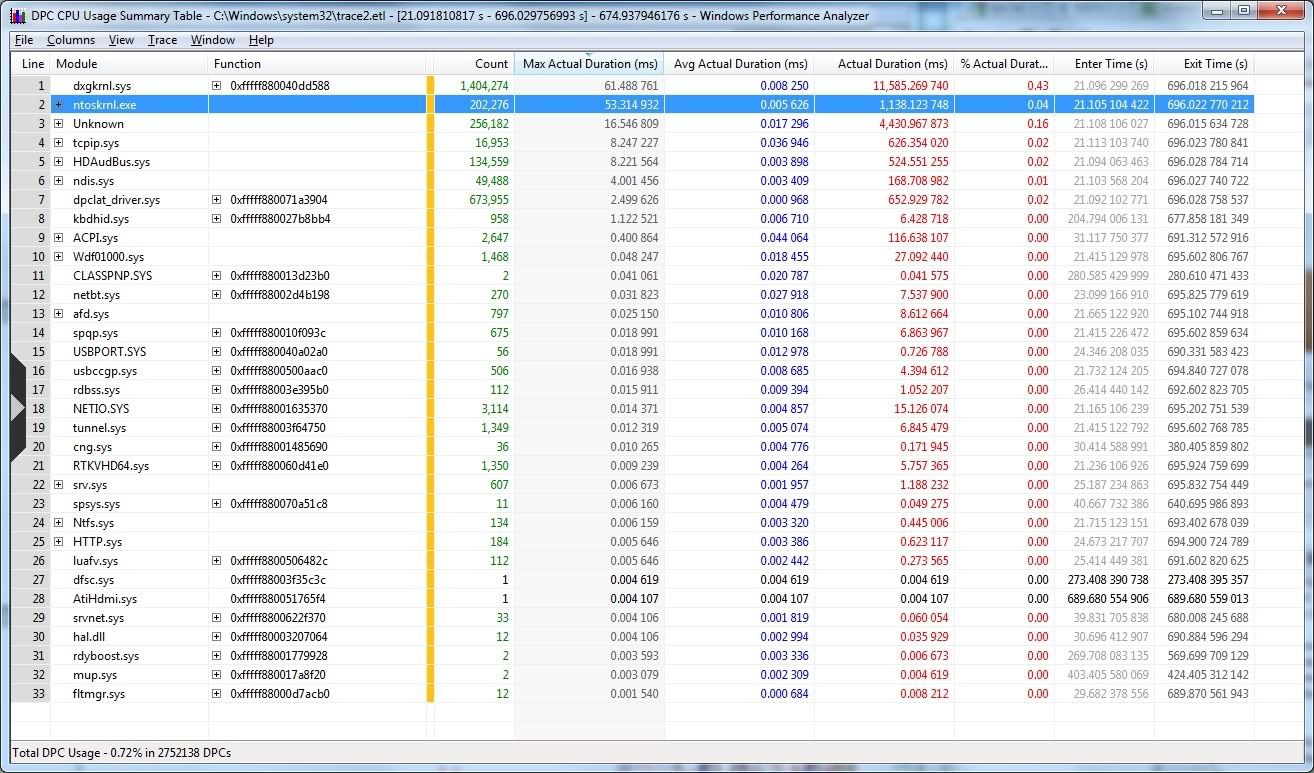1314x773 pixels.
Task: Expand the srv.sys module row
Action: pos(59,485)
